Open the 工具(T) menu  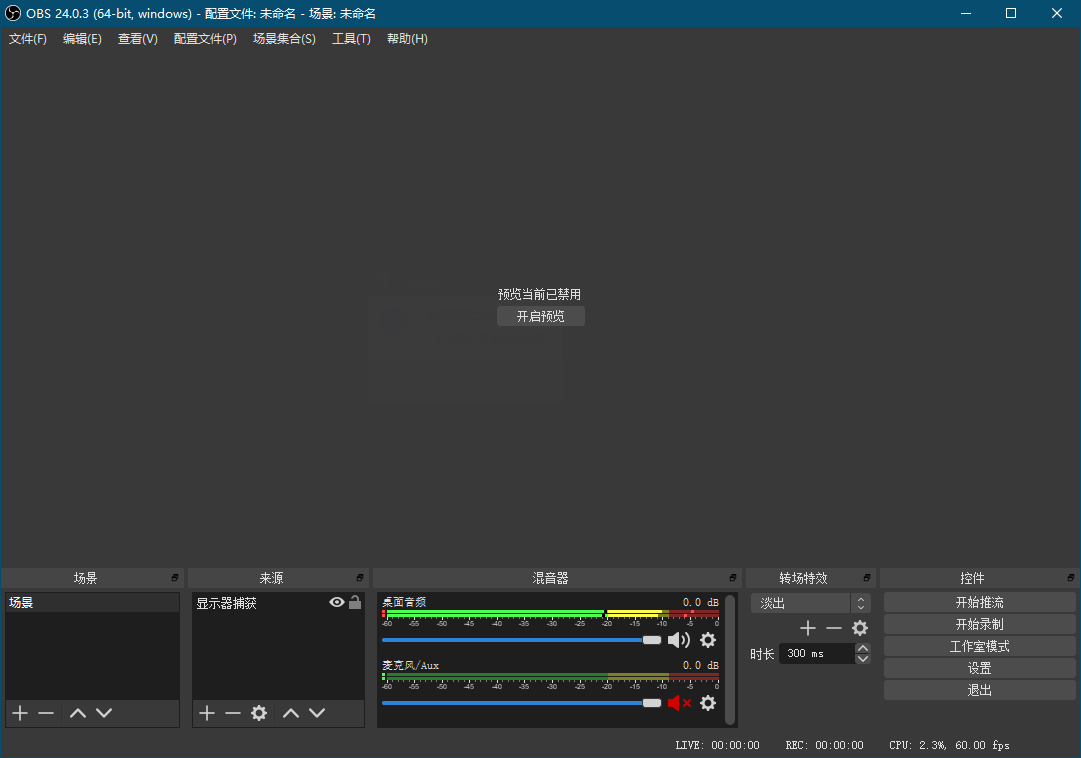click(351, 39)
